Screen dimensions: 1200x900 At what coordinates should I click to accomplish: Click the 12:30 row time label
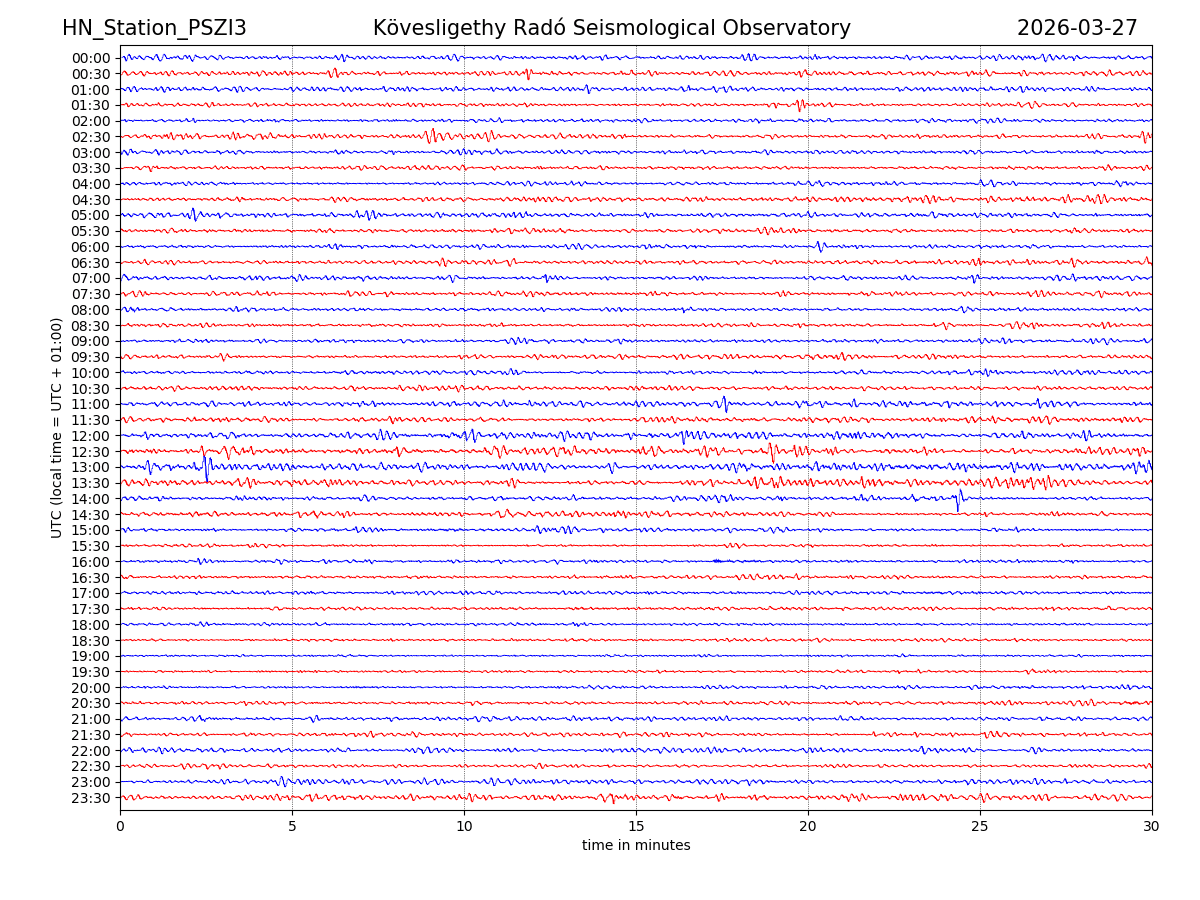click(91, 452)
